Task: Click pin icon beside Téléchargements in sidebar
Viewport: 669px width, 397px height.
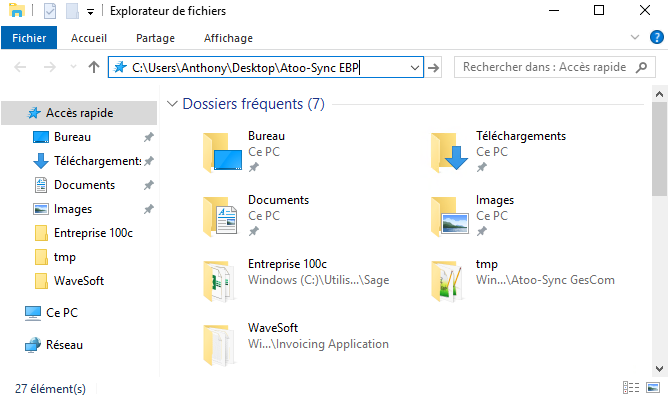Action: (x=148, y=161)
